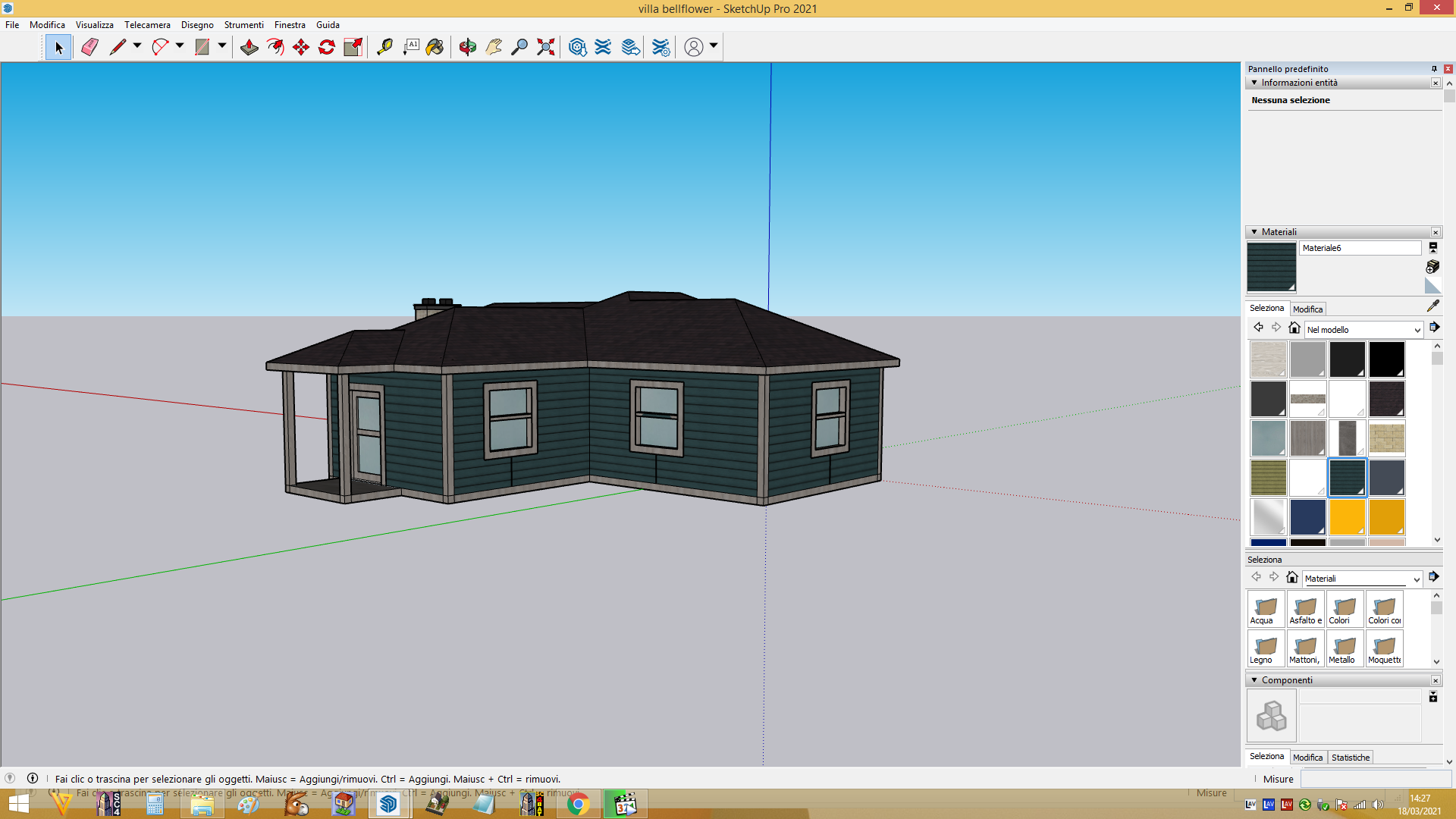Activate the Paint Bucket tool
This screenshot has height=819, width=1456.
[435, 47]
